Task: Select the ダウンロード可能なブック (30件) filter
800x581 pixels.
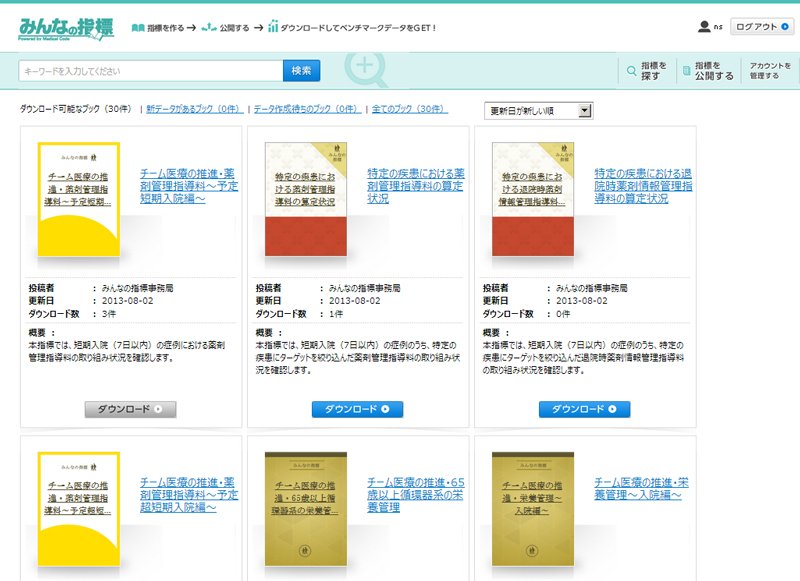Action: [76, 109]
